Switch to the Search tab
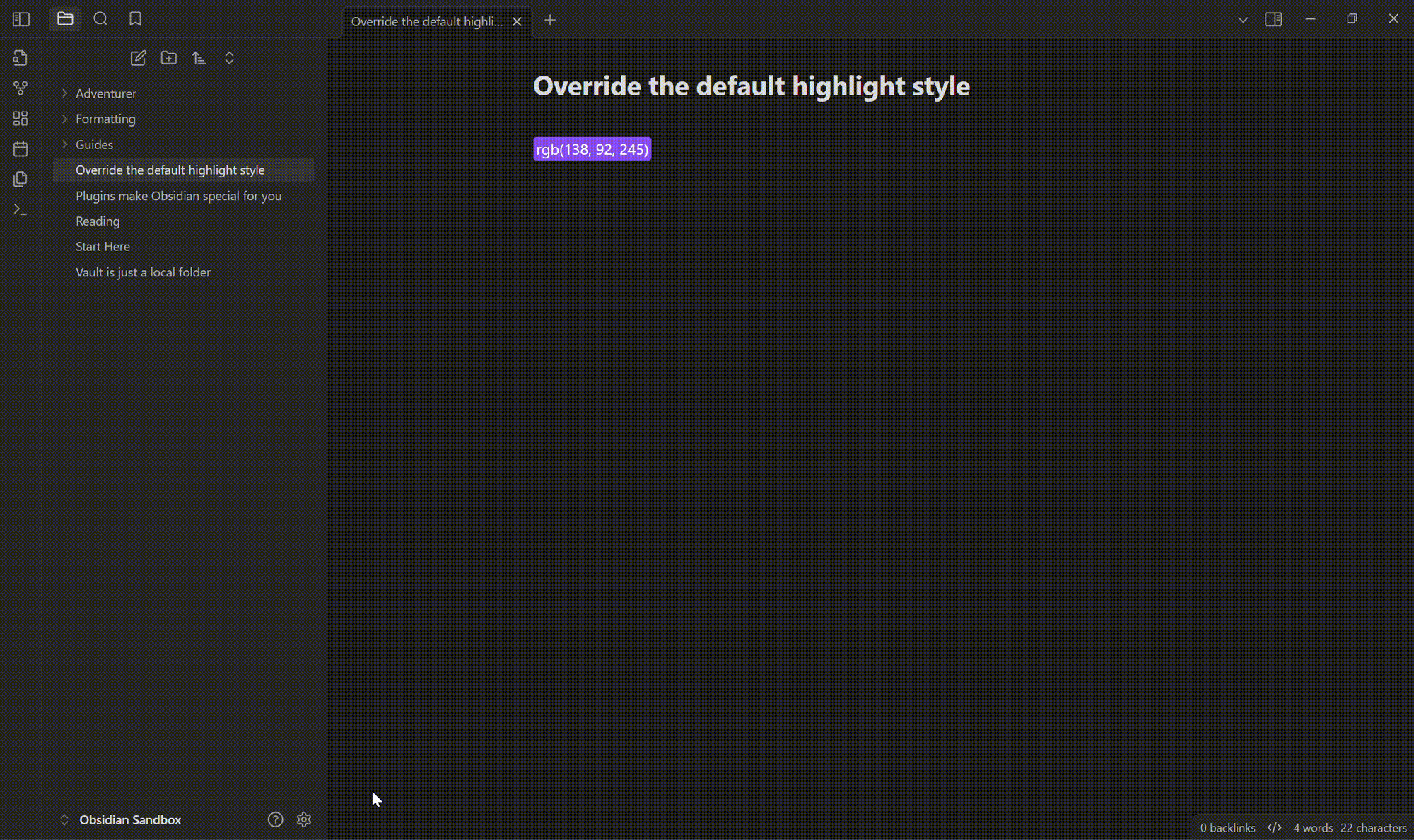The height and width of the screenshot is (840, 1414). tap(100, 19)
